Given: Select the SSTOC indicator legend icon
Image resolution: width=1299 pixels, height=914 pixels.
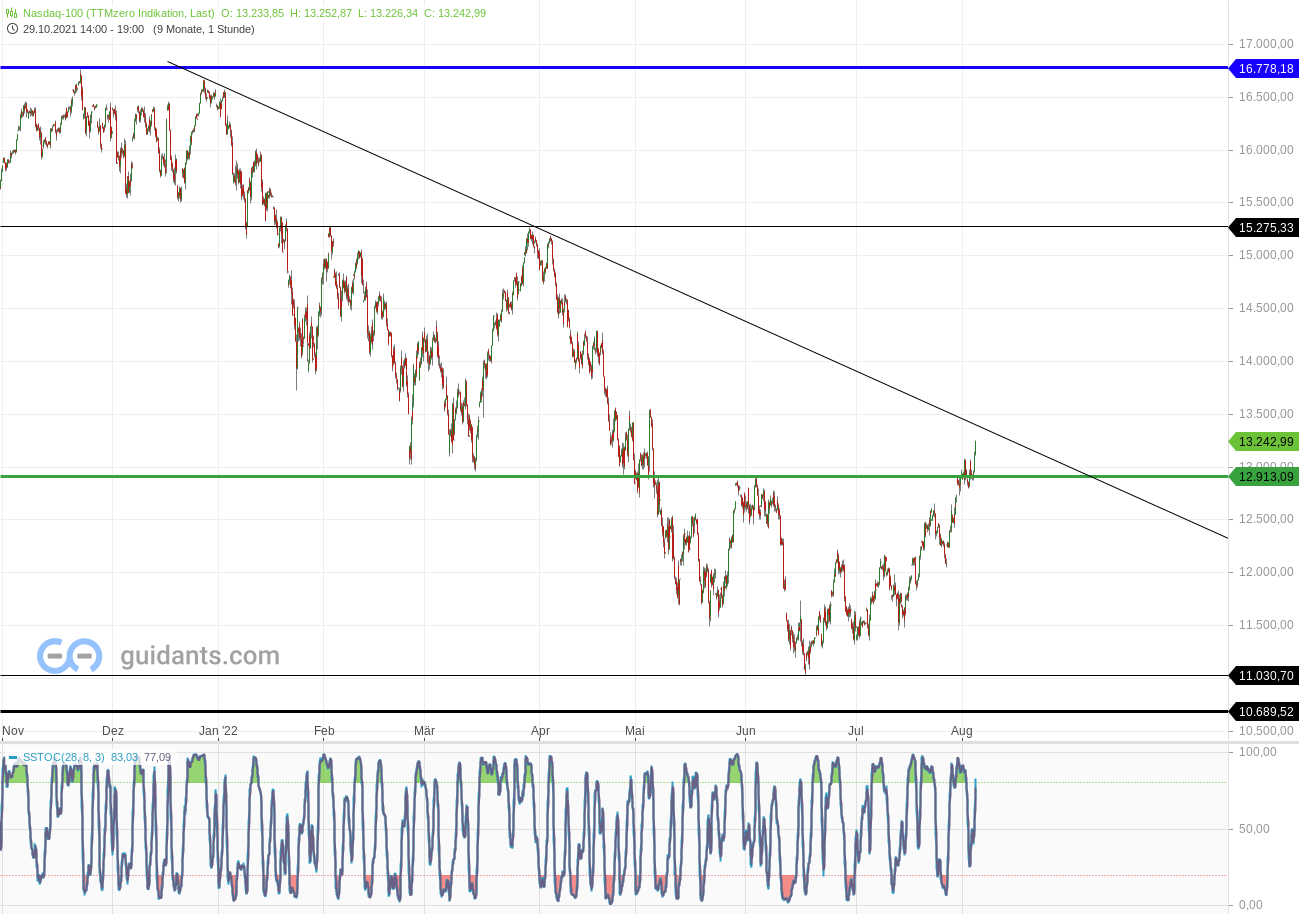Looking at the screenshot, I should 15,758.
